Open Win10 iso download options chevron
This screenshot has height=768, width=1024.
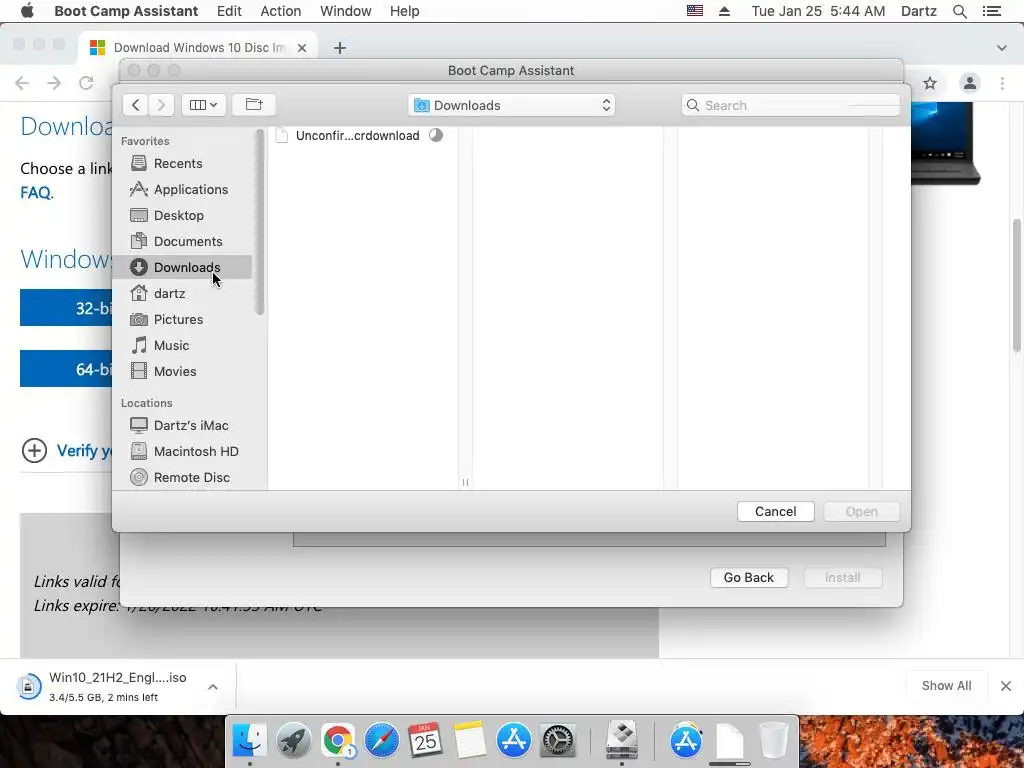click(x=213, y=687)
